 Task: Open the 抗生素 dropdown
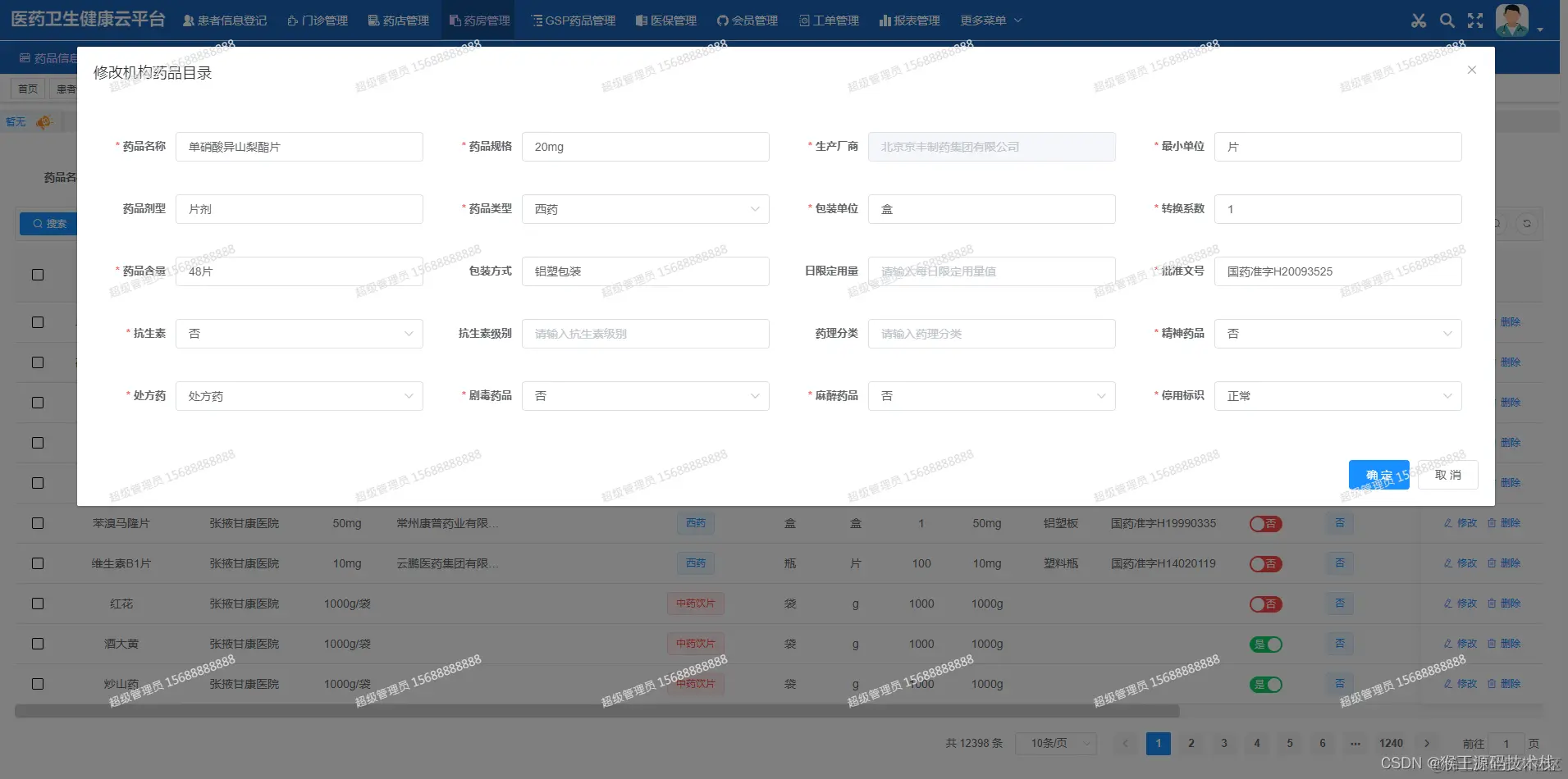(x=299, y=334)
